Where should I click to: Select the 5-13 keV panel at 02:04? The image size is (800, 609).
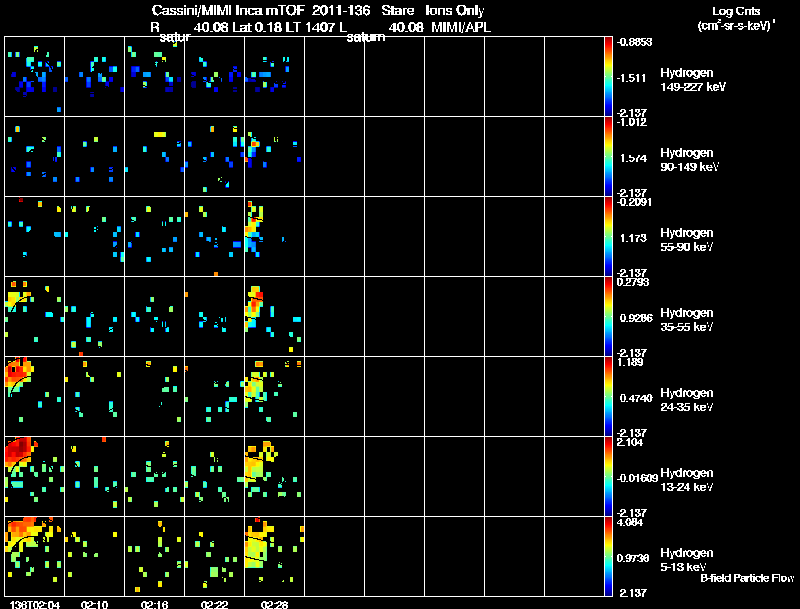click(x=35, y=556)
